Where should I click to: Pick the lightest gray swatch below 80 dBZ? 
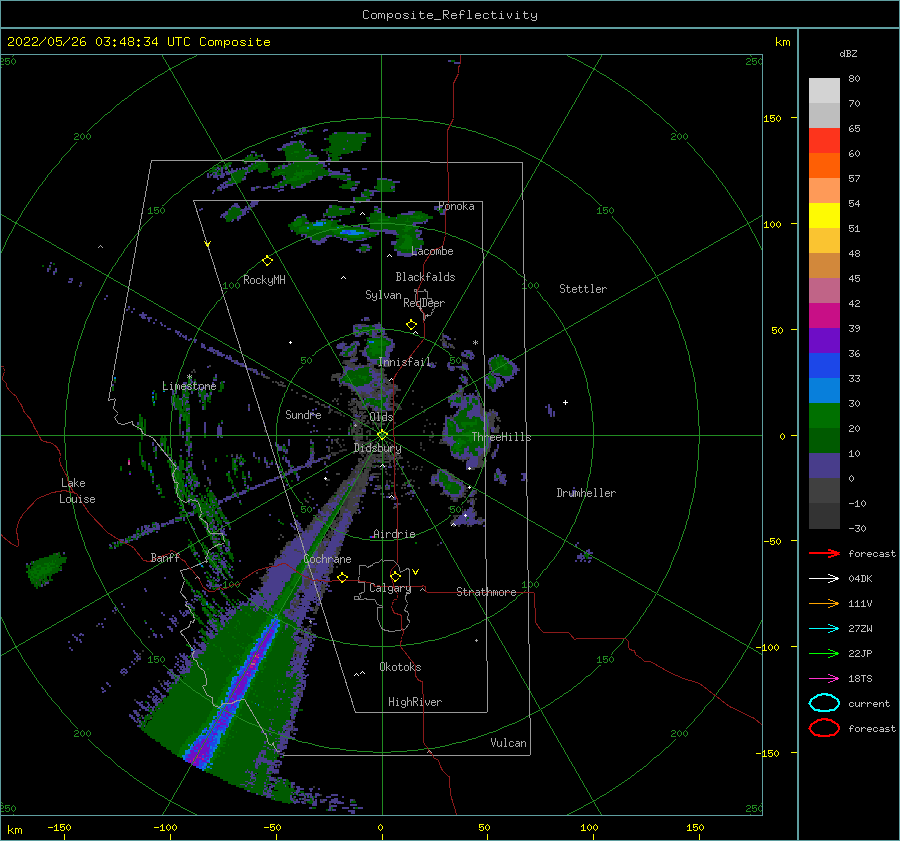(824, 91)
